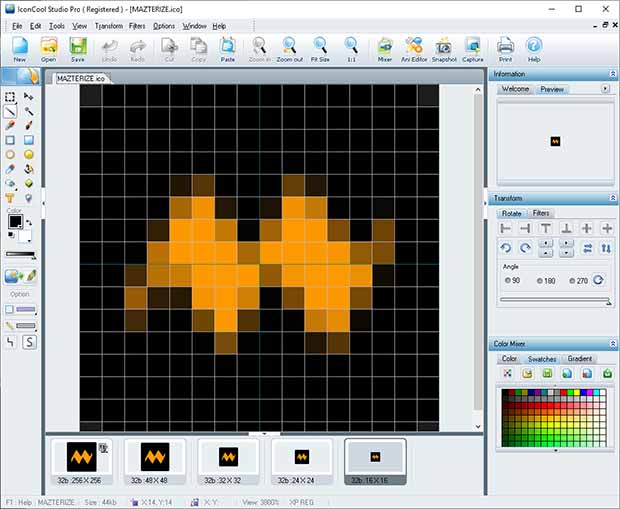This screenshot has width=620, height=509.
Task: Click the rotate counterclockwise icon in Transform
Action: pyautogui.click(x=506, y=248)
